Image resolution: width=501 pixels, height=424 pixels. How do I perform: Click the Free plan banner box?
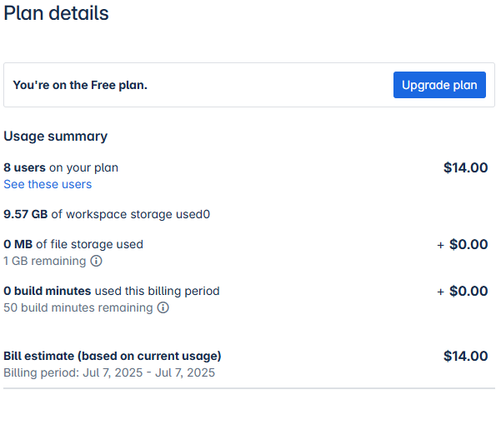coord(249,85)
